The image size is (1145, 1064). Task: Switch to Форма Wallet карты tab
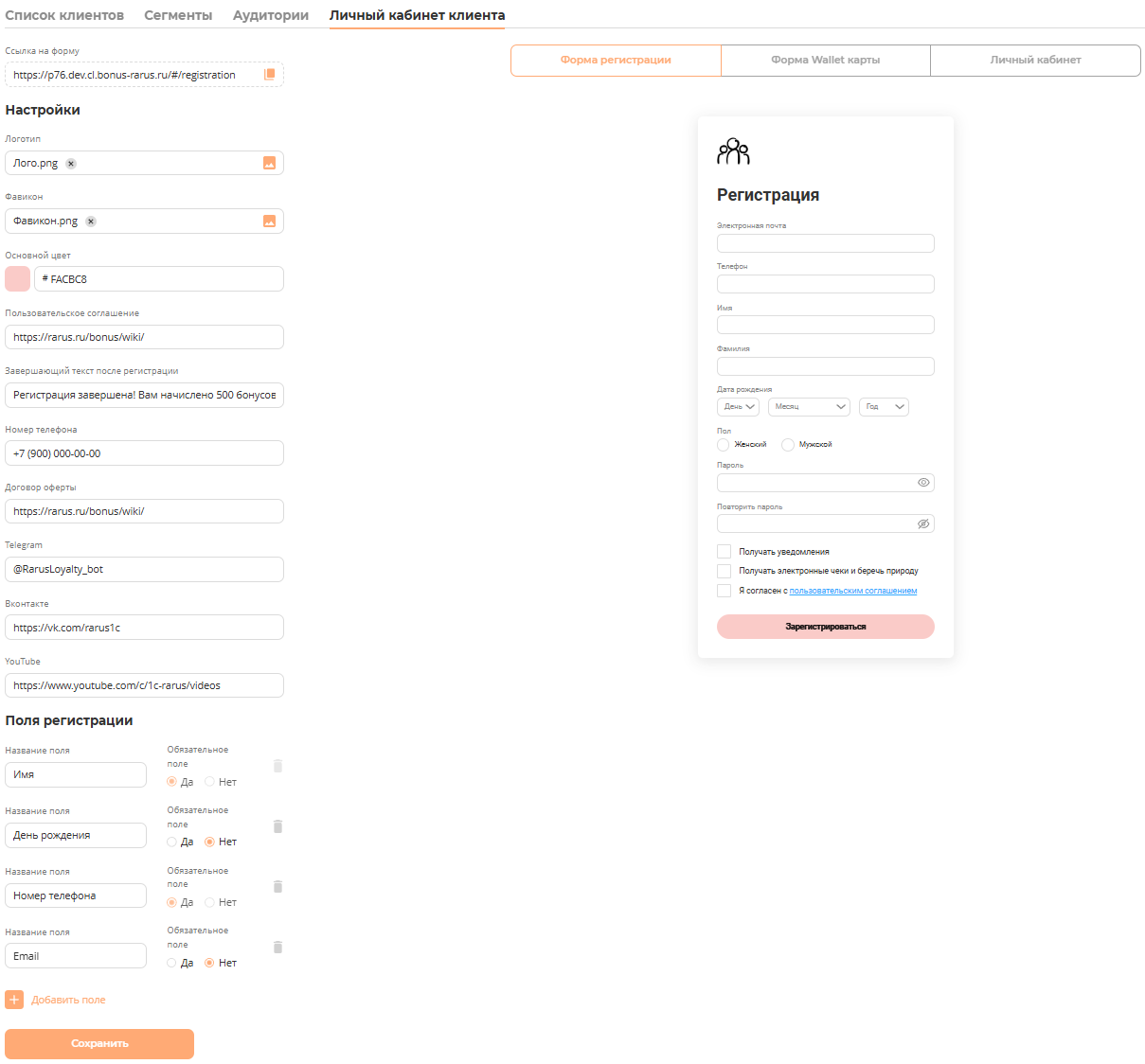[825, 60]
